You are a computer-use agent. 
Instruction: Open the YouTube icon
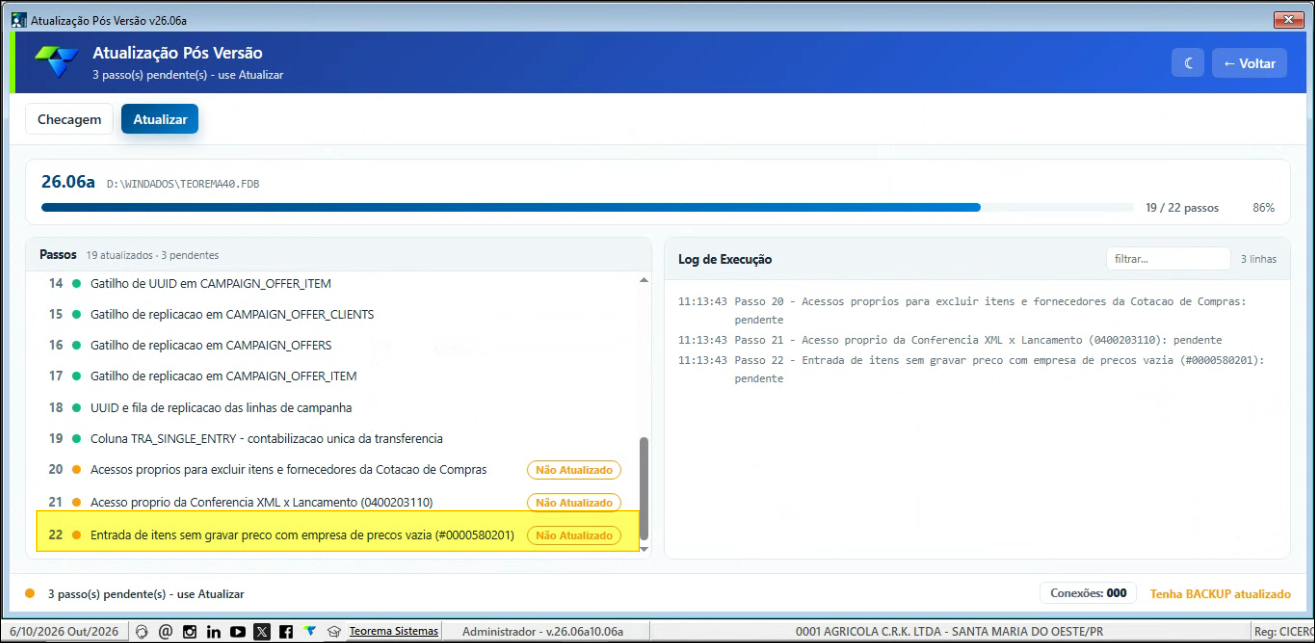coord(238,631)
